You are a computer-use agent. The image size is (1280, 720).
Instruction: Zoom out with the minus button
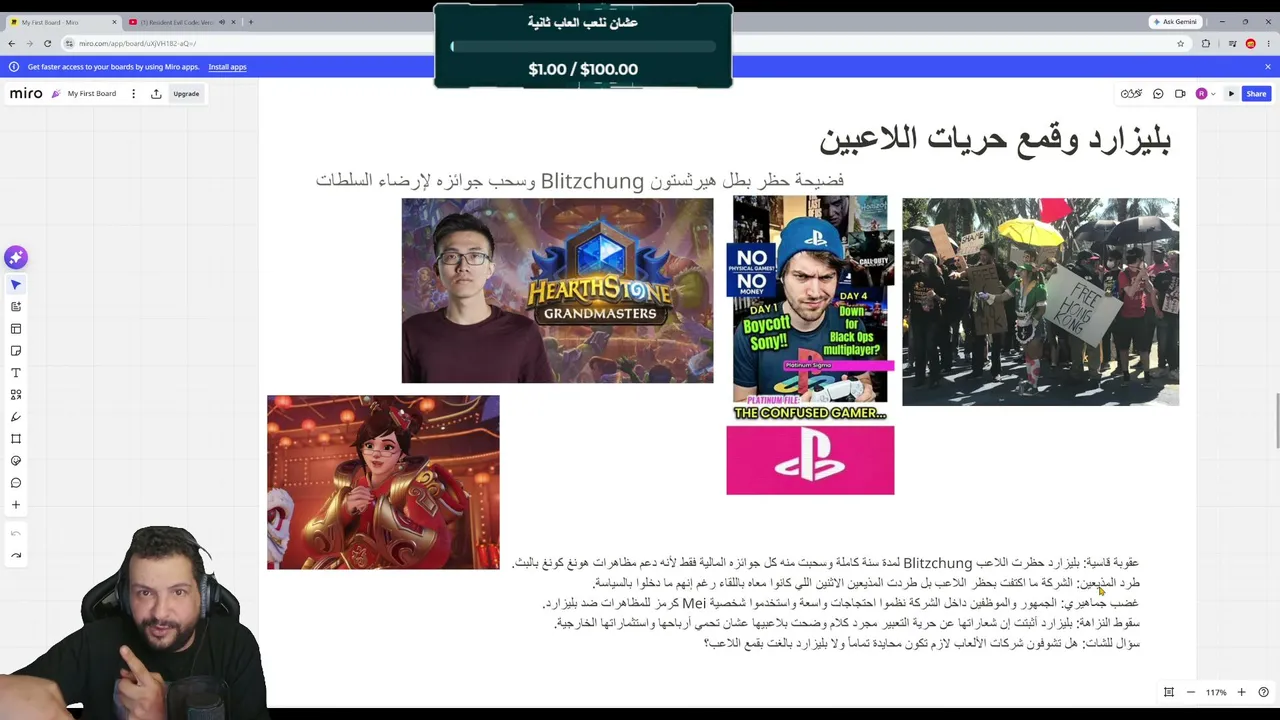[x=1190, y=692]
